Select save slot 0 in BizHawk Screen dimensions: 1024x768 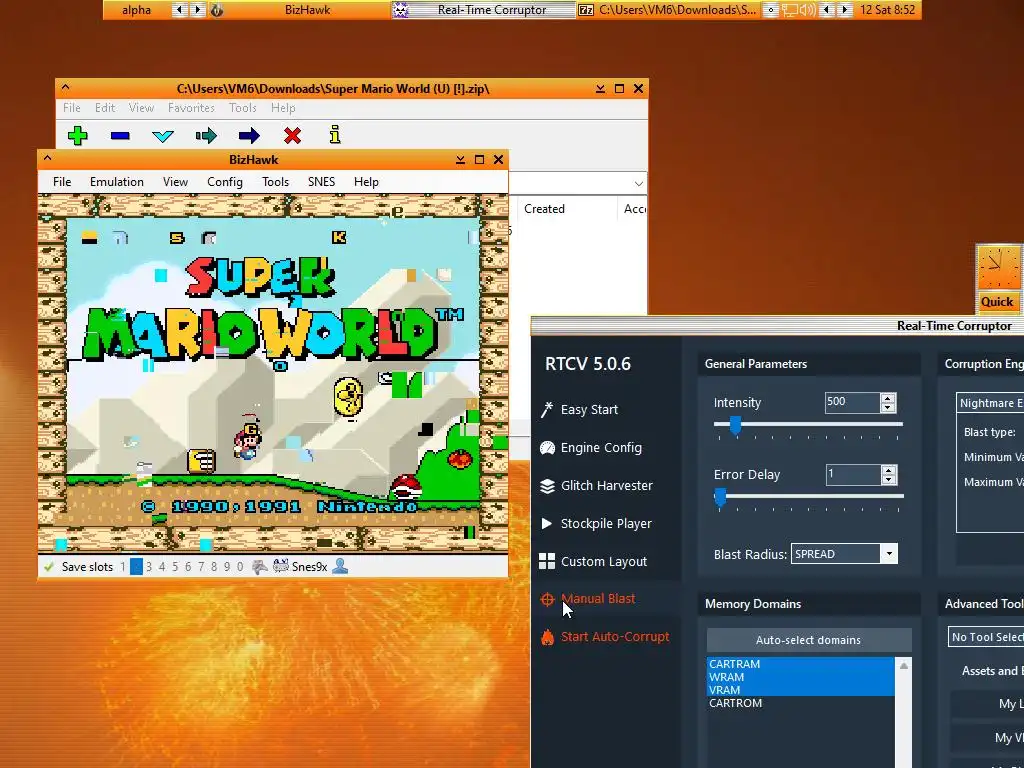(240, 567)
